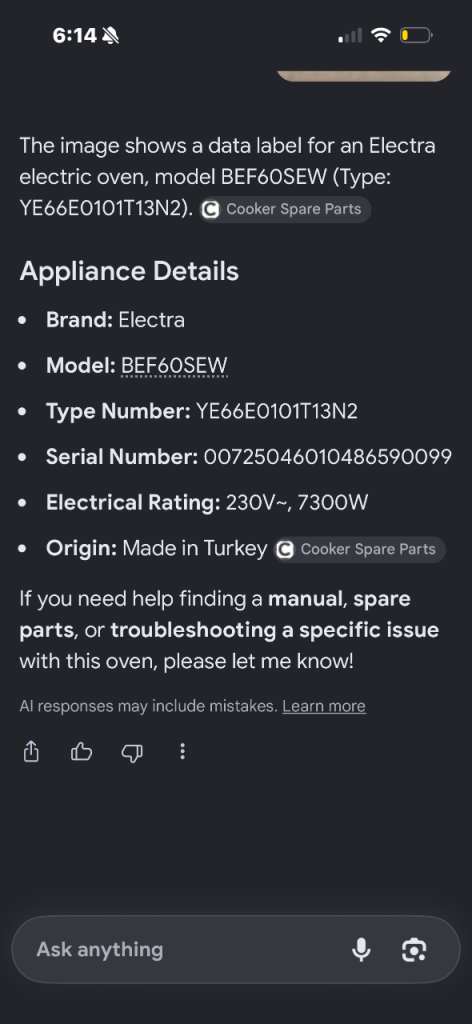Tap the microphone voice input icon
Viewport: 472px width, 1024px height.
pos(361,950)
